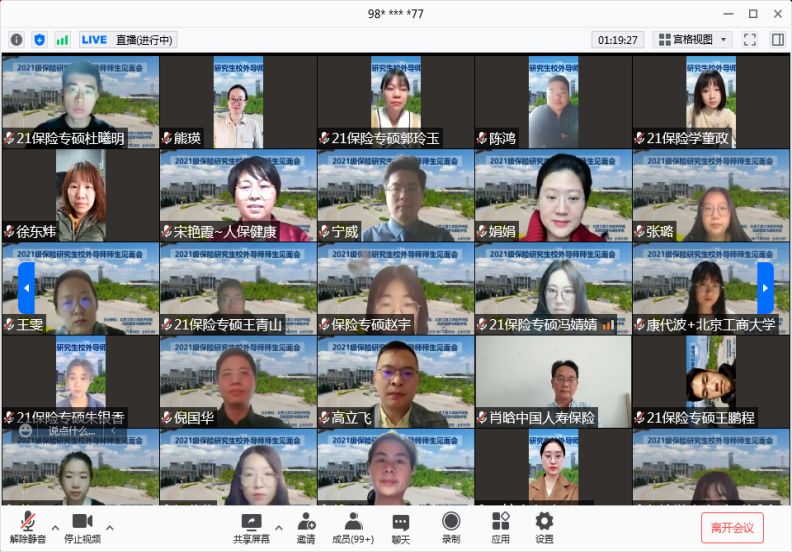The height and width of the screenshot is (552, 792).
Task: Expand audio options arrow beside 解除静音
Action: click(55, 527)
